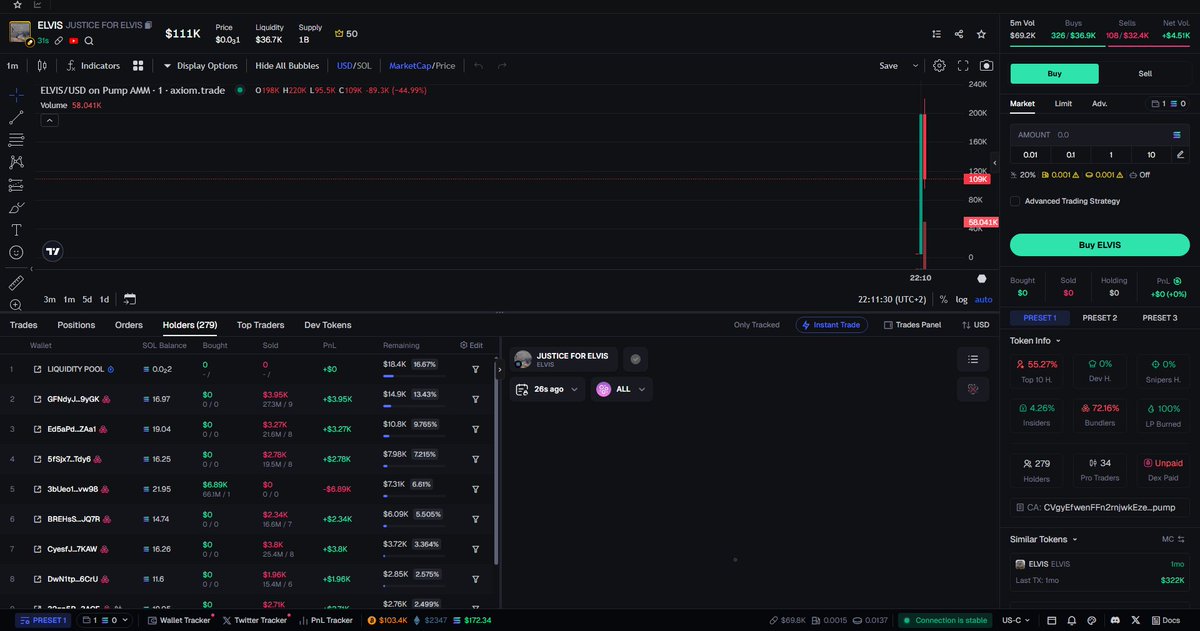Open the ALL source filter dropdown
This screenshot has height=631, width=1200.
pyautogui.click(x=622, y=389)
